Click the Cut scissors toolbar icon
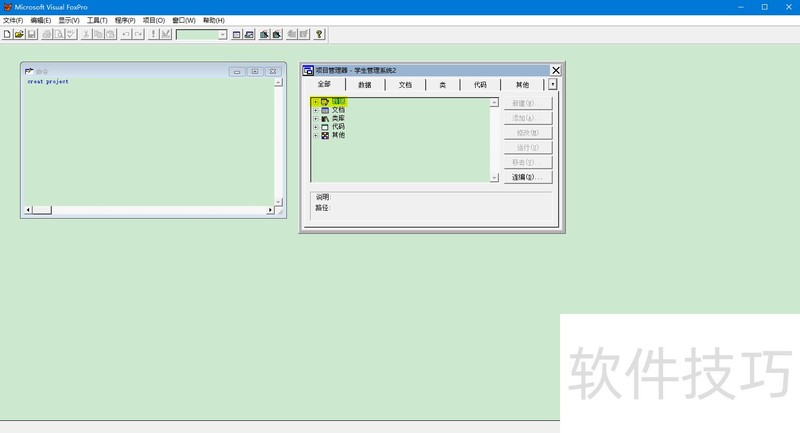Image resolution: width=800 pixels, height=433 pixels. (x=86, y=34)
